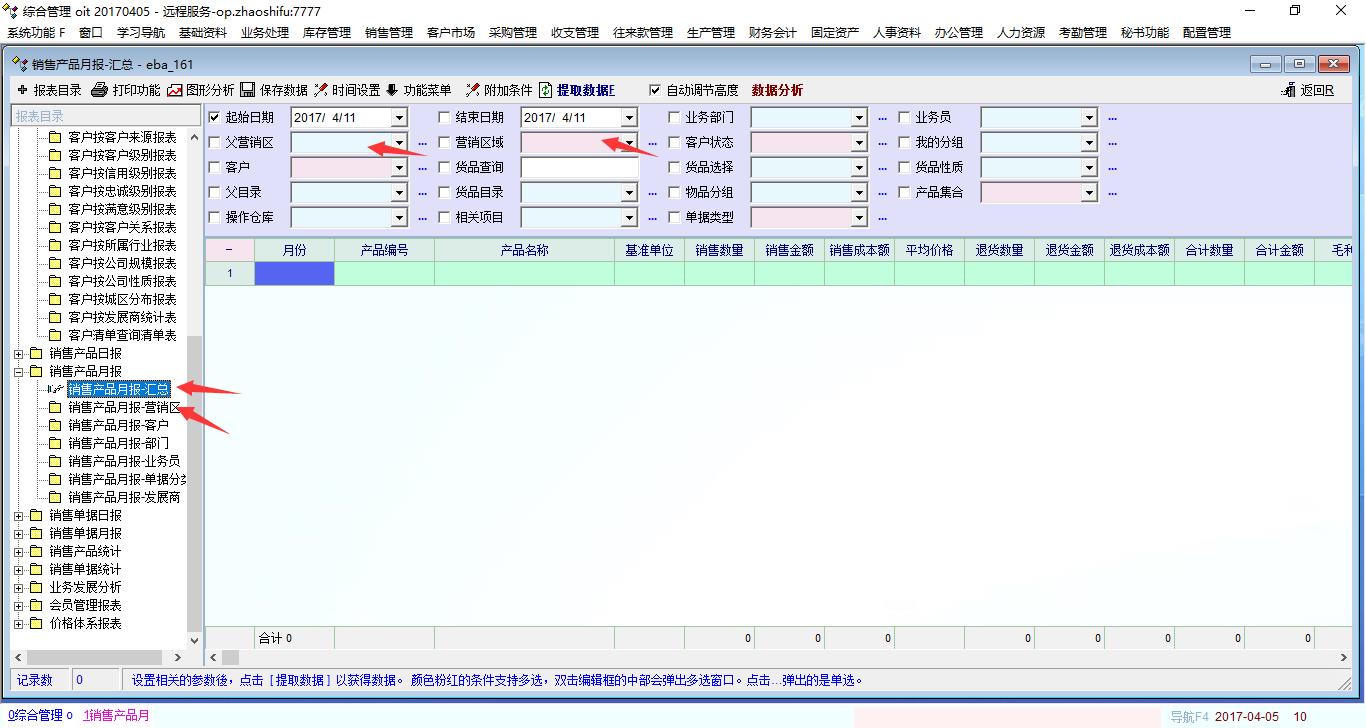Open 图形分析 chart icon
The image size is (1366, 728).
click(175, 90)
